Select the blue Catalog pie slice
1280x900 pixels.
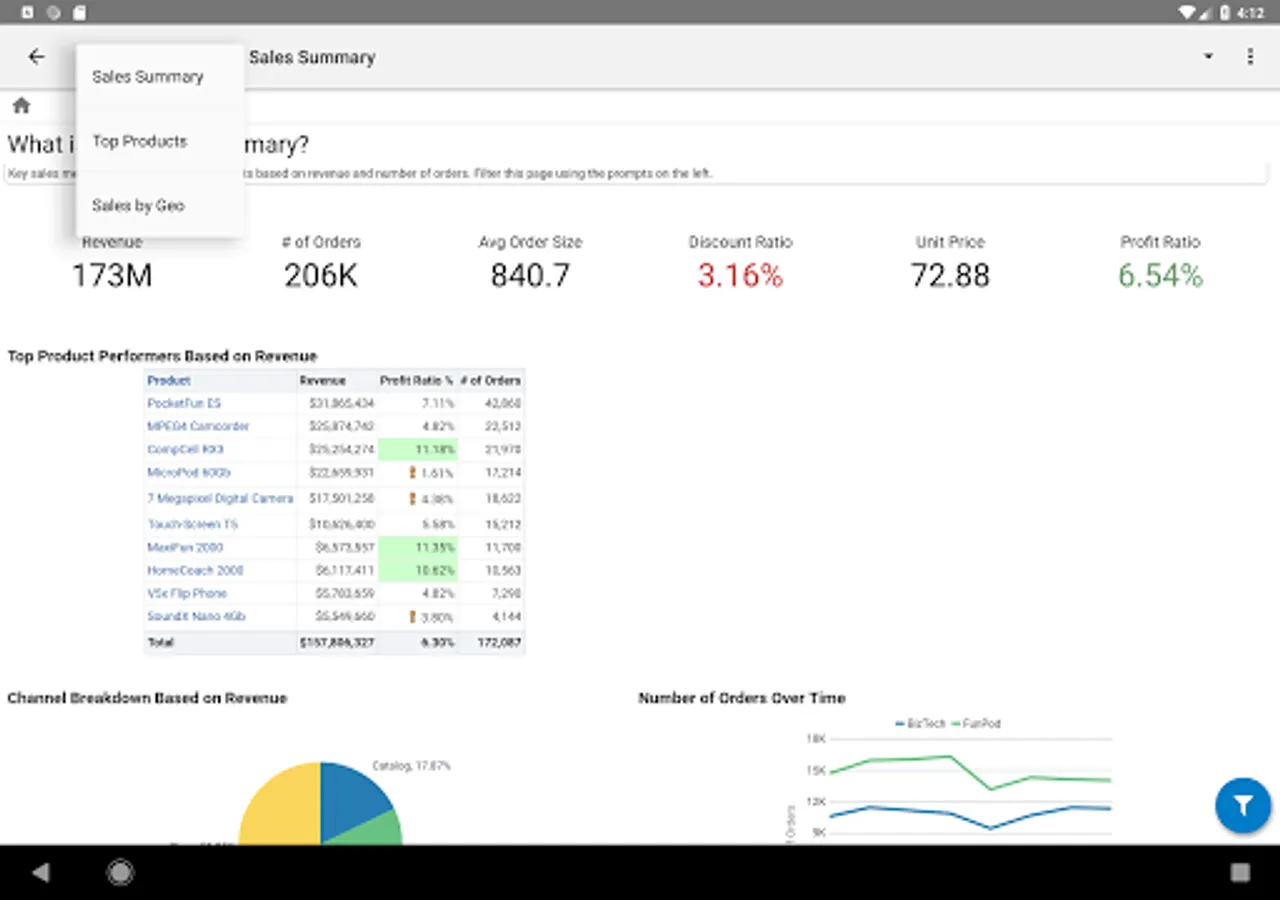[350, 797]
